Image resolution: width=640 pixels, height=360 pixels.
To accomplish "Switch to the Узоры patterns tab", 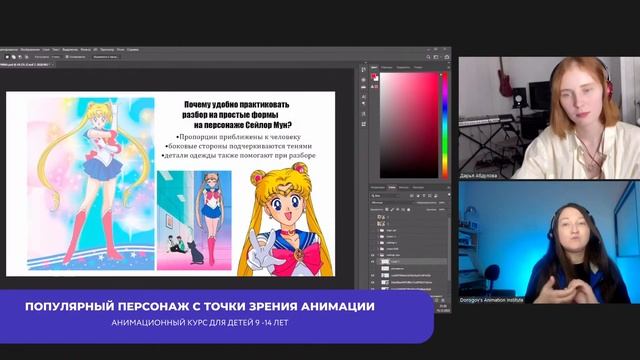I will 418,67.
